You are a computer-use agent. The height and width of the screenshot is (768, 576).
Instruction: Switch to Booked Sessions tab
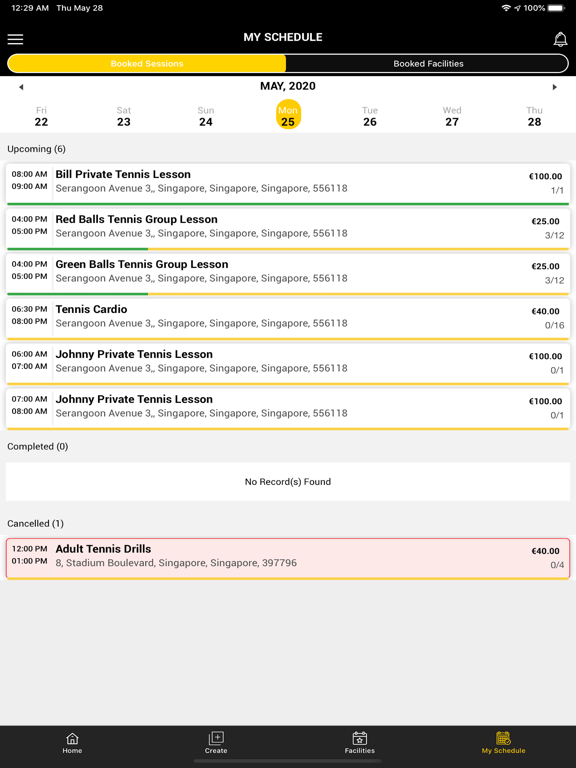[x=147, y=64]
